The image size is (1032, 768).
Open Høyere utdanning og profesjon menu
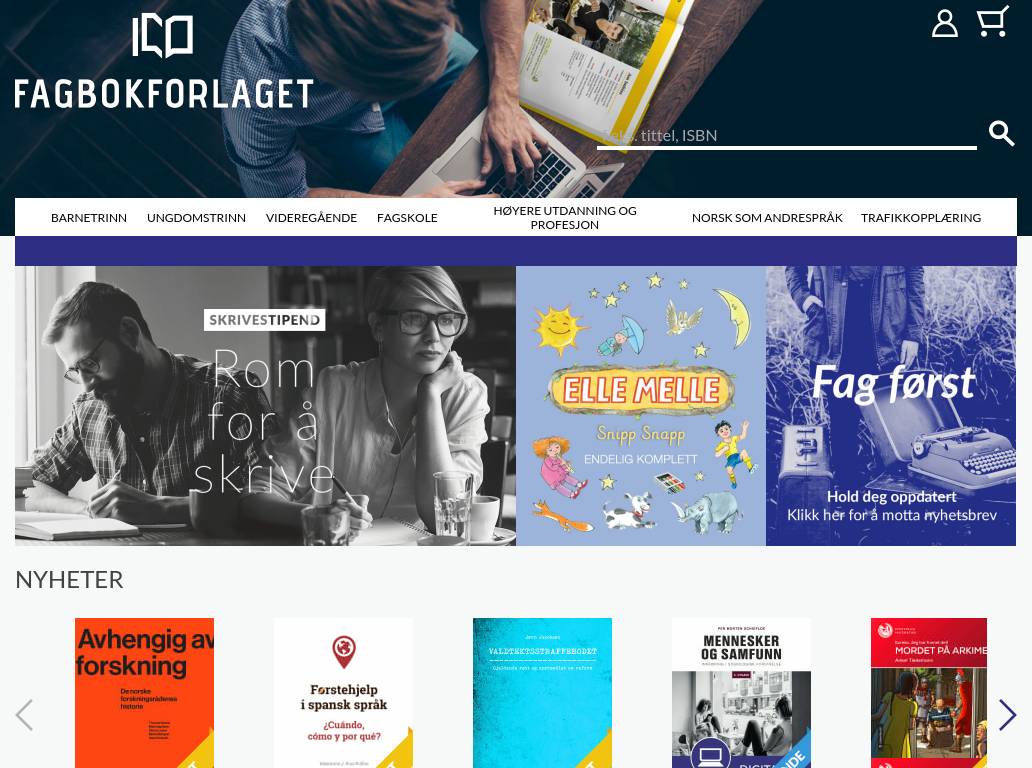565,218
